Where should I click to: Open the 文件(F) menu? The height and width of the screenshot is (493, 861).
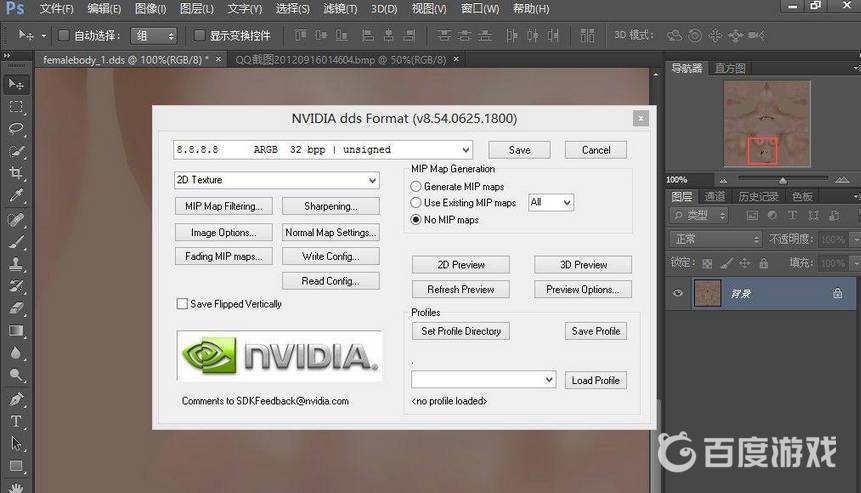pyautogui.click(x=56, y=9)
